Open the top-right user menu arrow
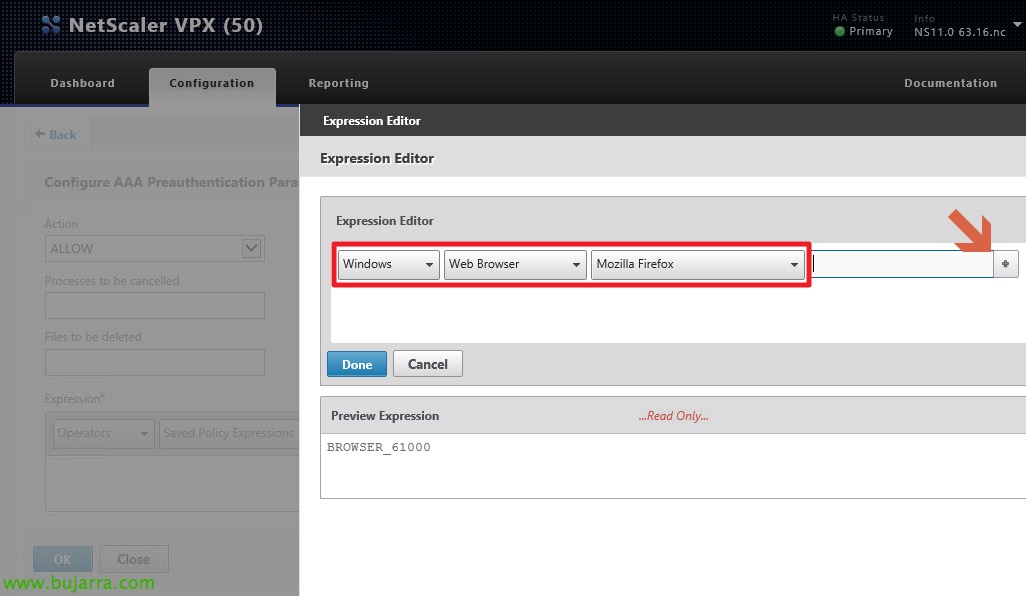 (x=1017, y=24)
